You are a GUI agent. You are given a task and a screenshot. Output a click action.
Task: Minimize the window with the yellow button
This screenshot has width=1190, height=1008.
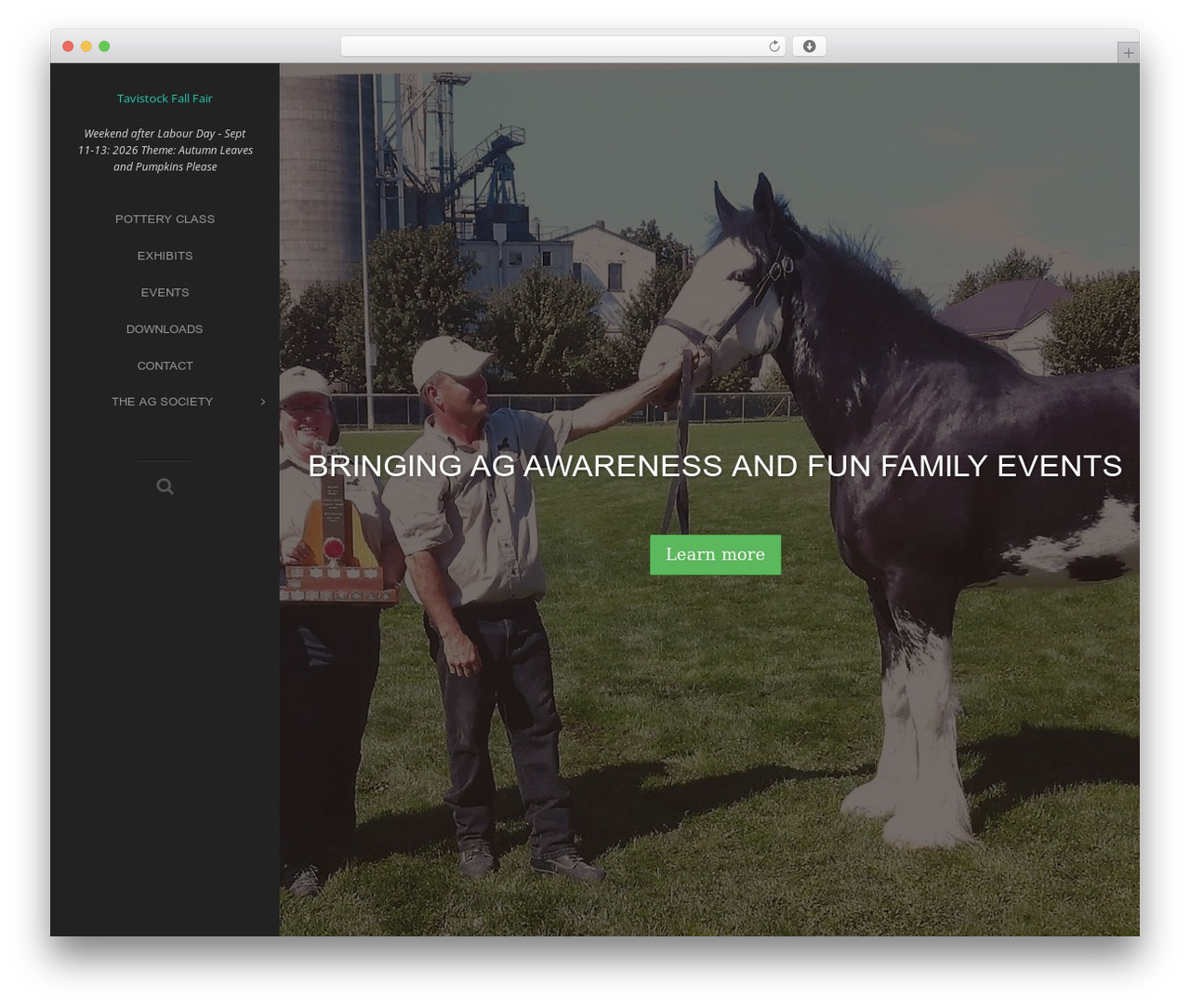(86, 46)
